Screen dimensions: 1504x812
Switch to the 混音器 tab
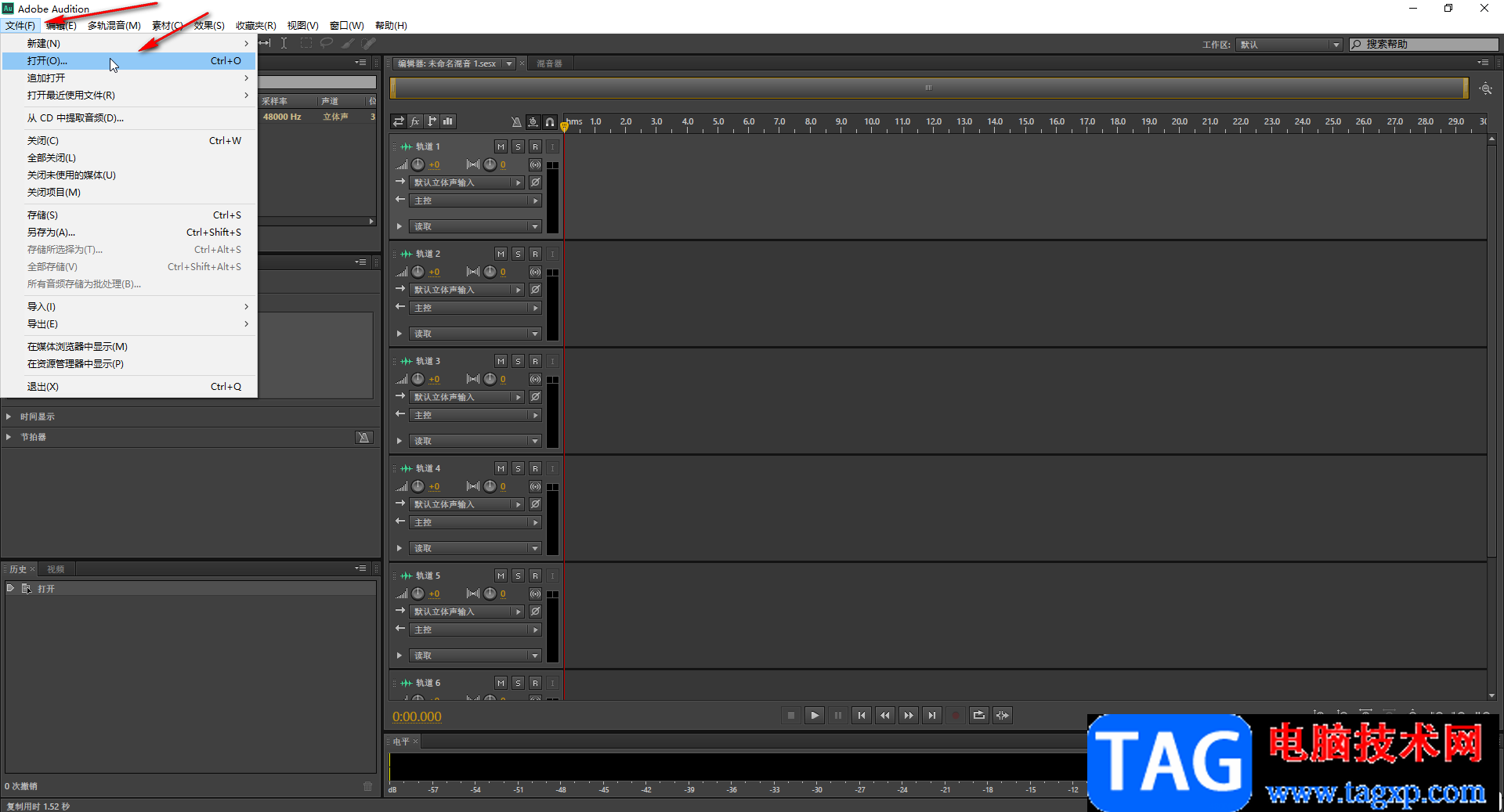click(x=549, y=63)
